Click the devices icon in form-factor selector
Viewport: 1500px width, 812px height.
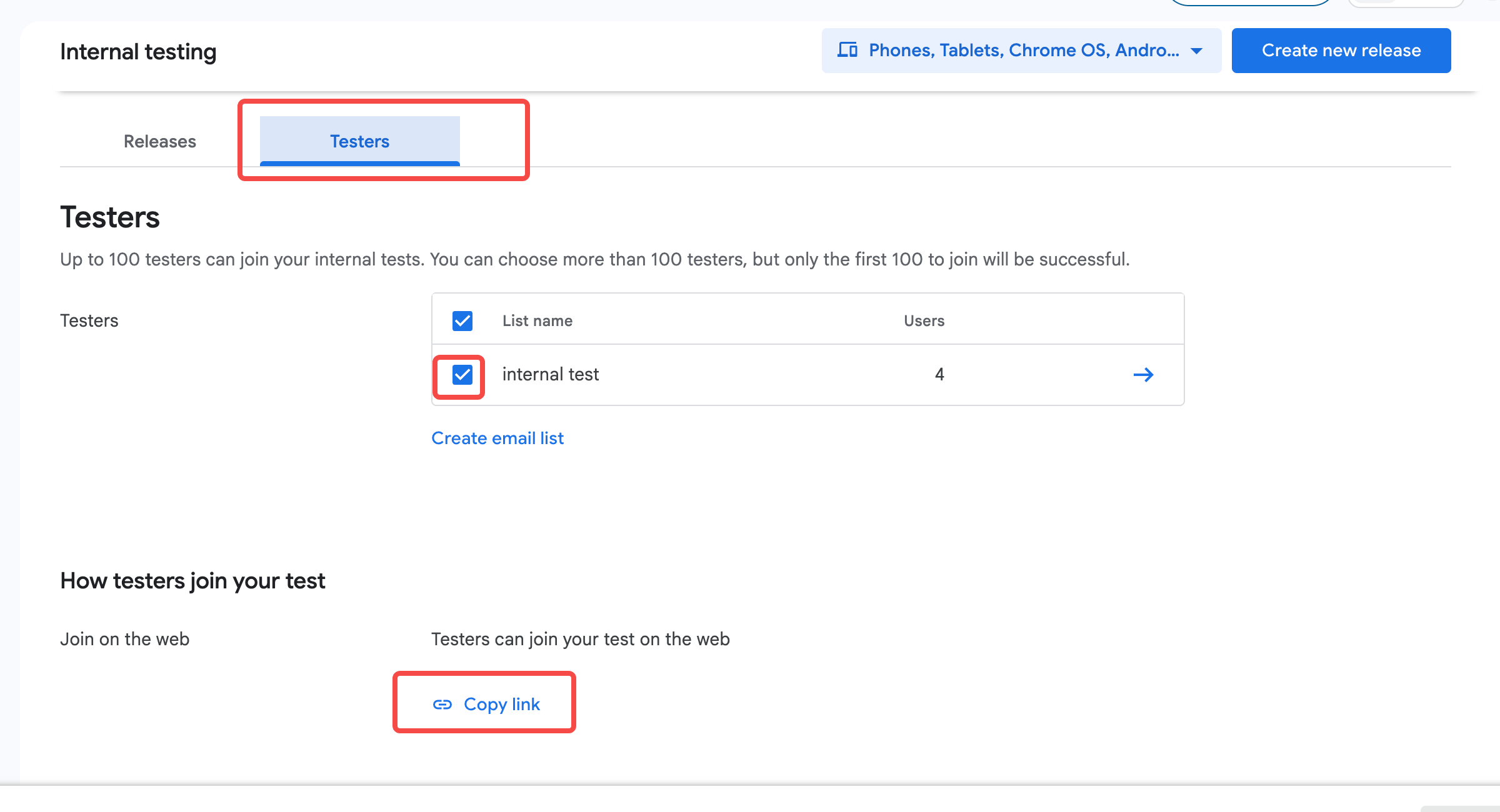pyautogui.click(x=847, y=50)
